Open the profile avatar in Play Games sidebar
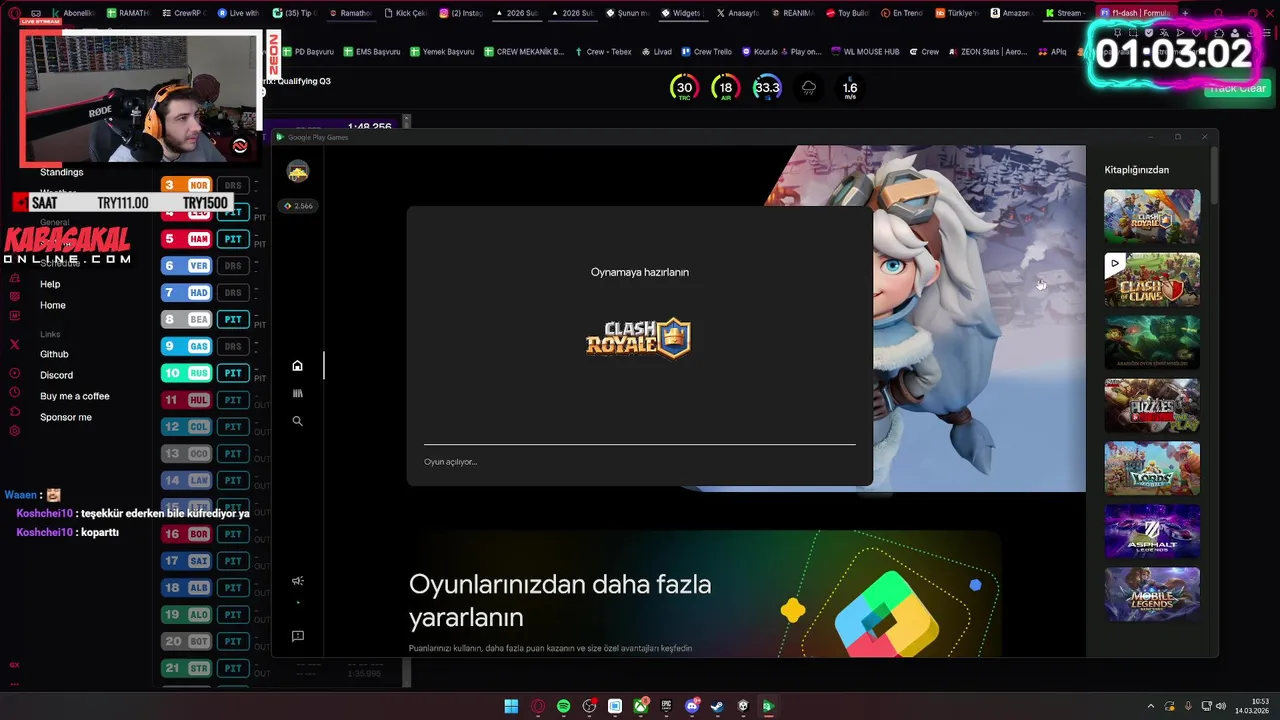Image resolution: width=1280 pixels, height=720 pixels. pyautogui.click(x=298, y=172)
